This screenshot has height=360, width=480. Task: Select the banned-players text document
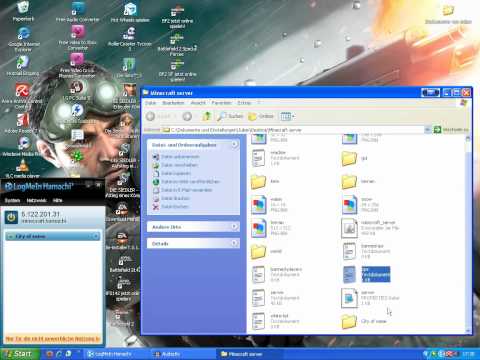(258, 275)
